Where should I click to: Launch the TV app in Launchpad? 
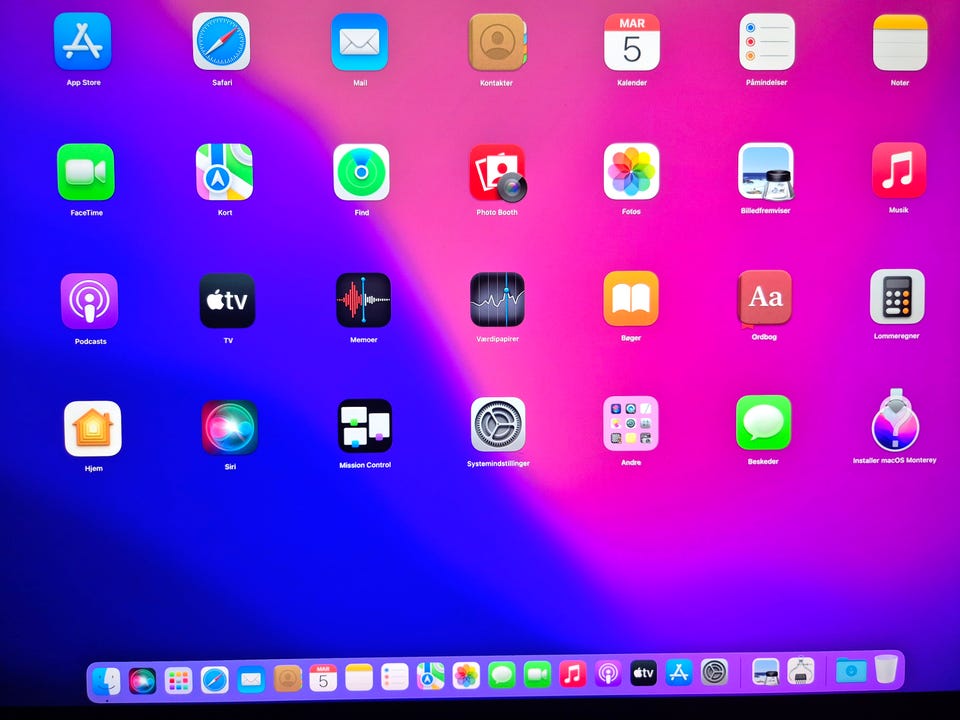point(227,301)
